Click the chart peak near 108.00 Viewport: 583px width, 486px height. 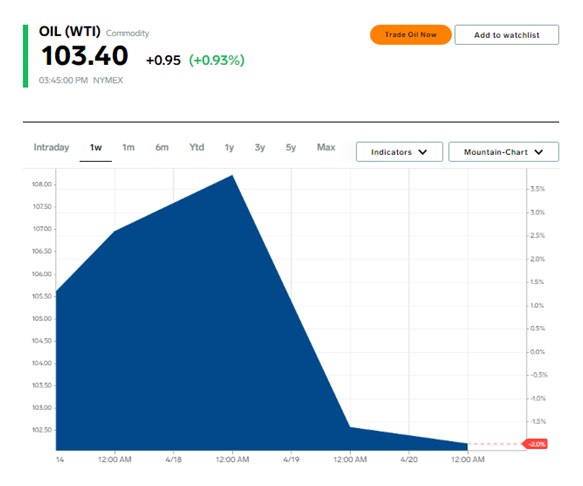click(232, 176)
